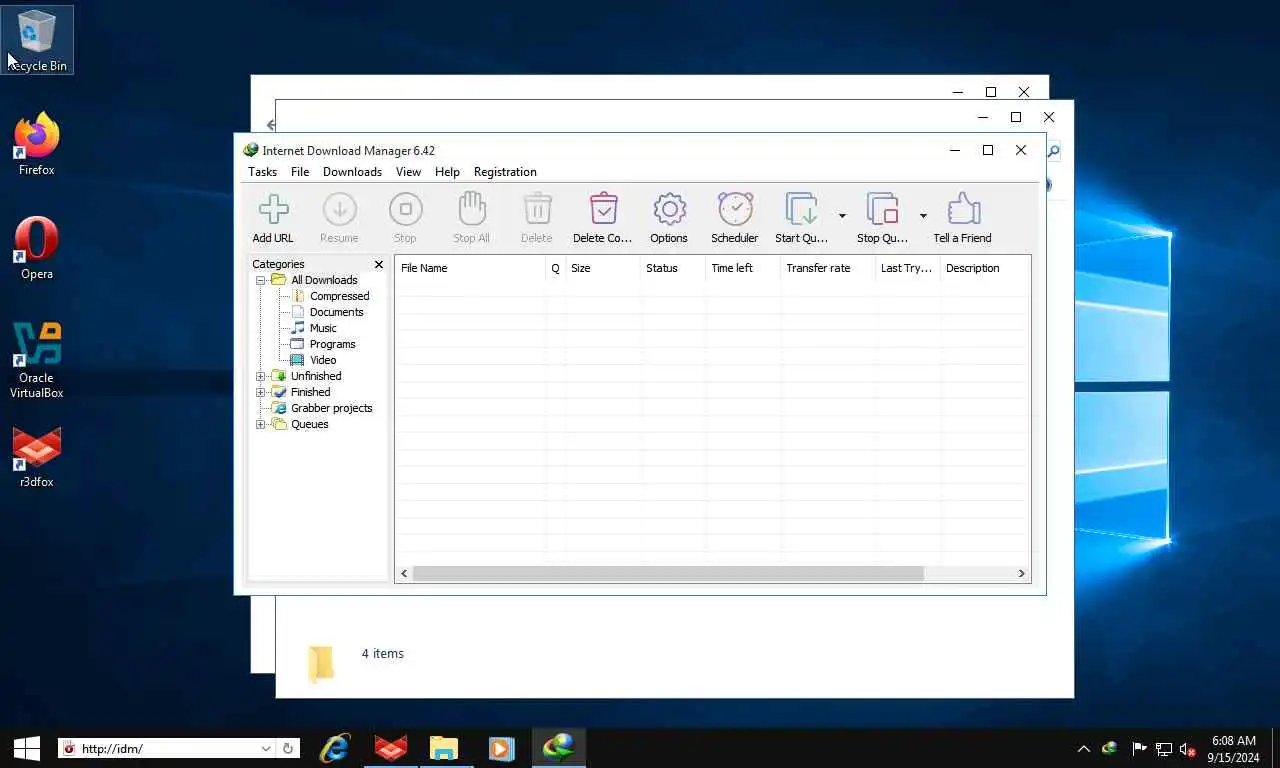Click the Delete trash icon

(x=537, y=210)
